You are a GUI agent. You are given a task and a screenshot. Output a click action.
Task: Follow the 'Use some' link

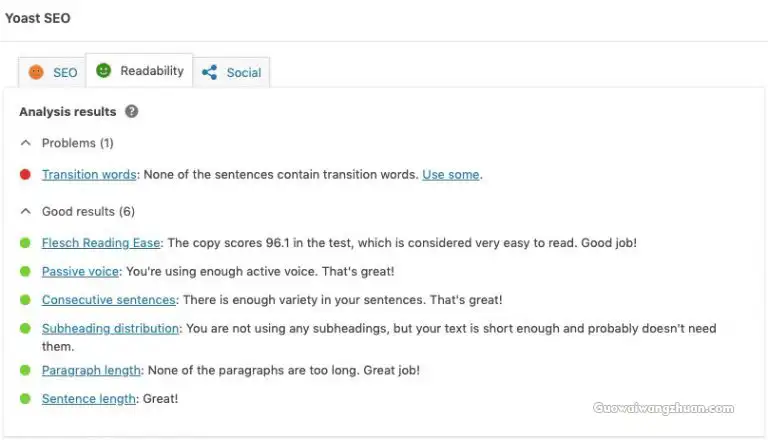451,174
